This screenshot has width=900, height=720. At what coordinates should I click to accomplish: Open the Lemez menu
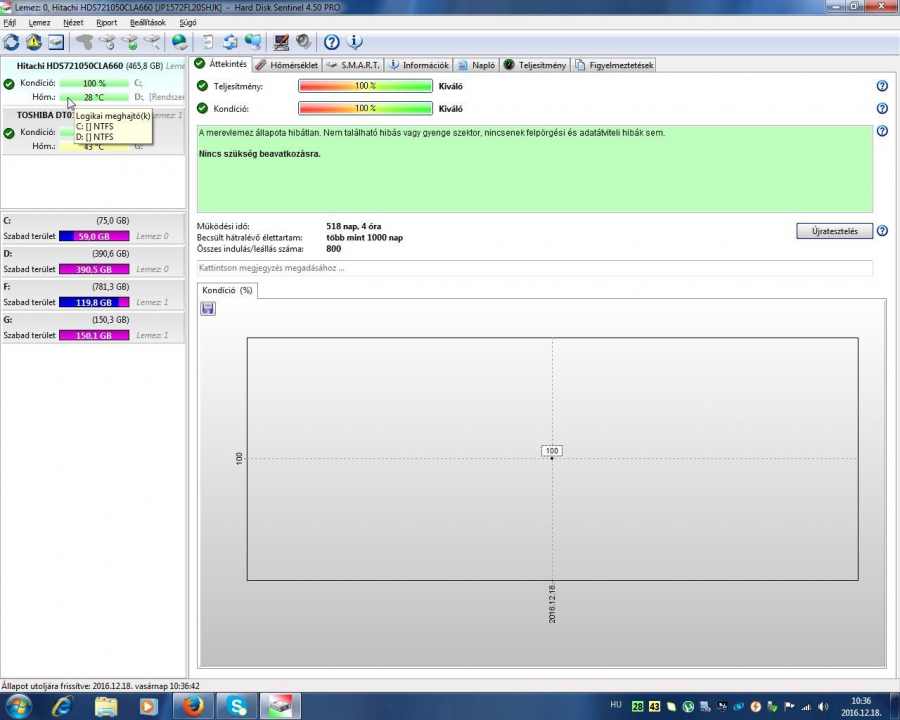(x=40, y=23)
